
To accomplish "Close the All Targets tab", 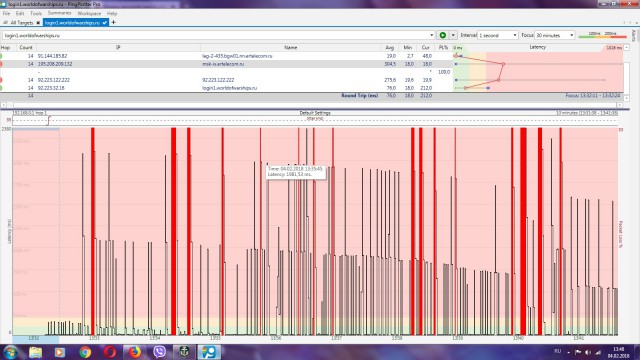I will pos(38,23).
